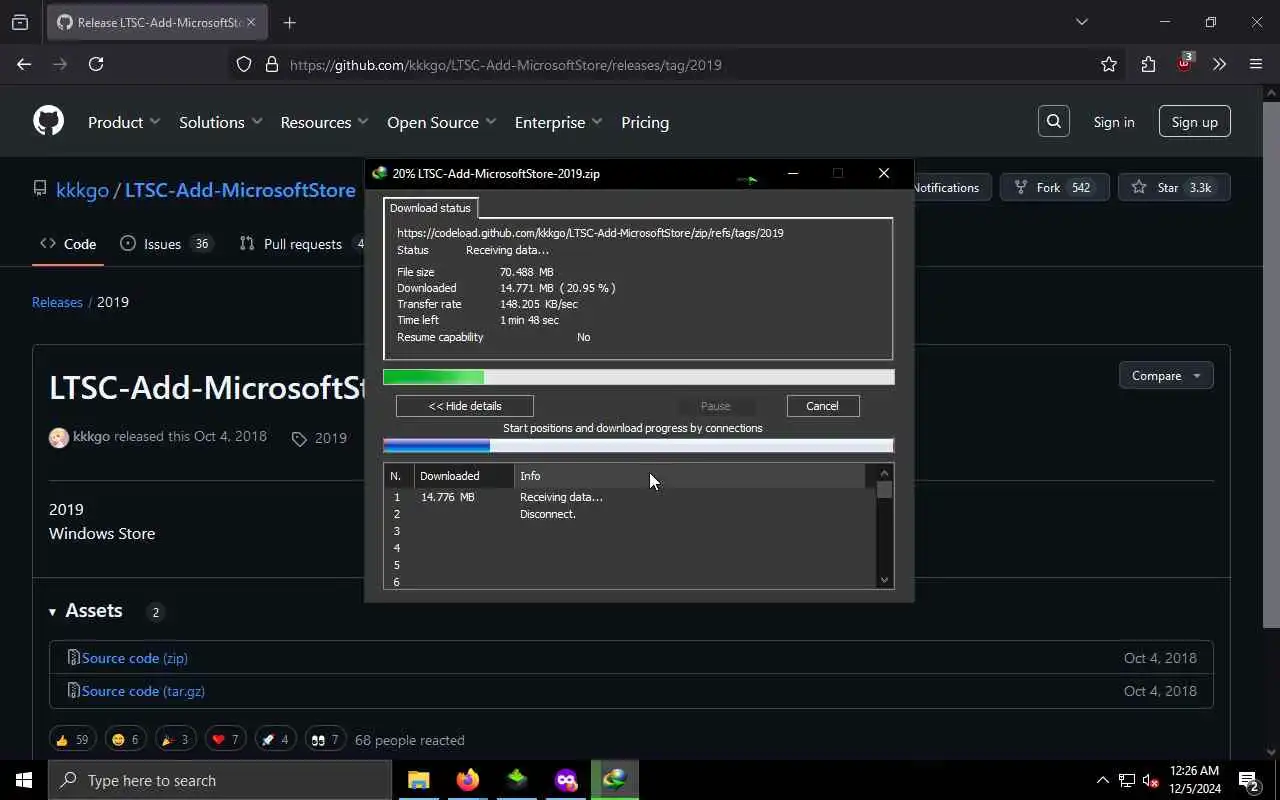Expand Open Source dropdown
This screenshot has width=1280, height=800.
pyautogui.click(x=442, y=122)
